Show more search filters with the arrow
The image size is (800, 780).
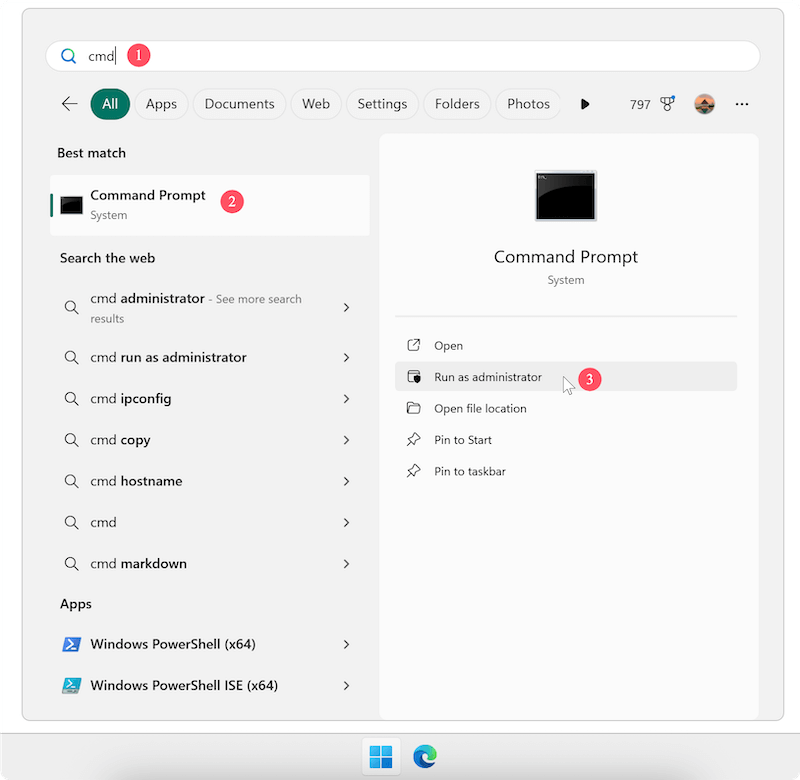coord(585,103)
